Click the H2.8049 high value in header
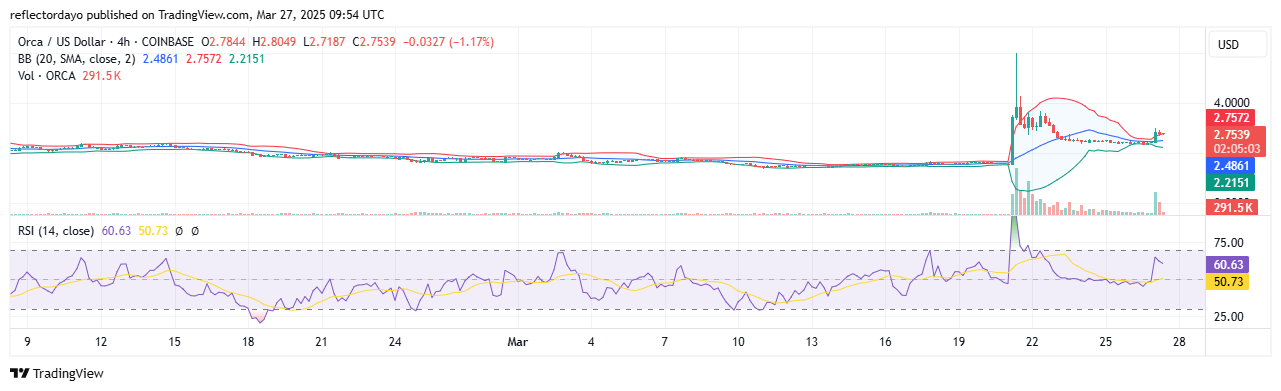The image size is (1281, 391). (x=274, y=42)
